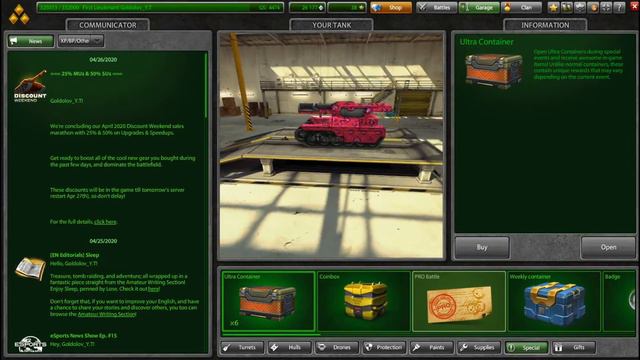
Task: Click the news panel scrollbar
Action: pyautogui.click(x=206, y=86)
